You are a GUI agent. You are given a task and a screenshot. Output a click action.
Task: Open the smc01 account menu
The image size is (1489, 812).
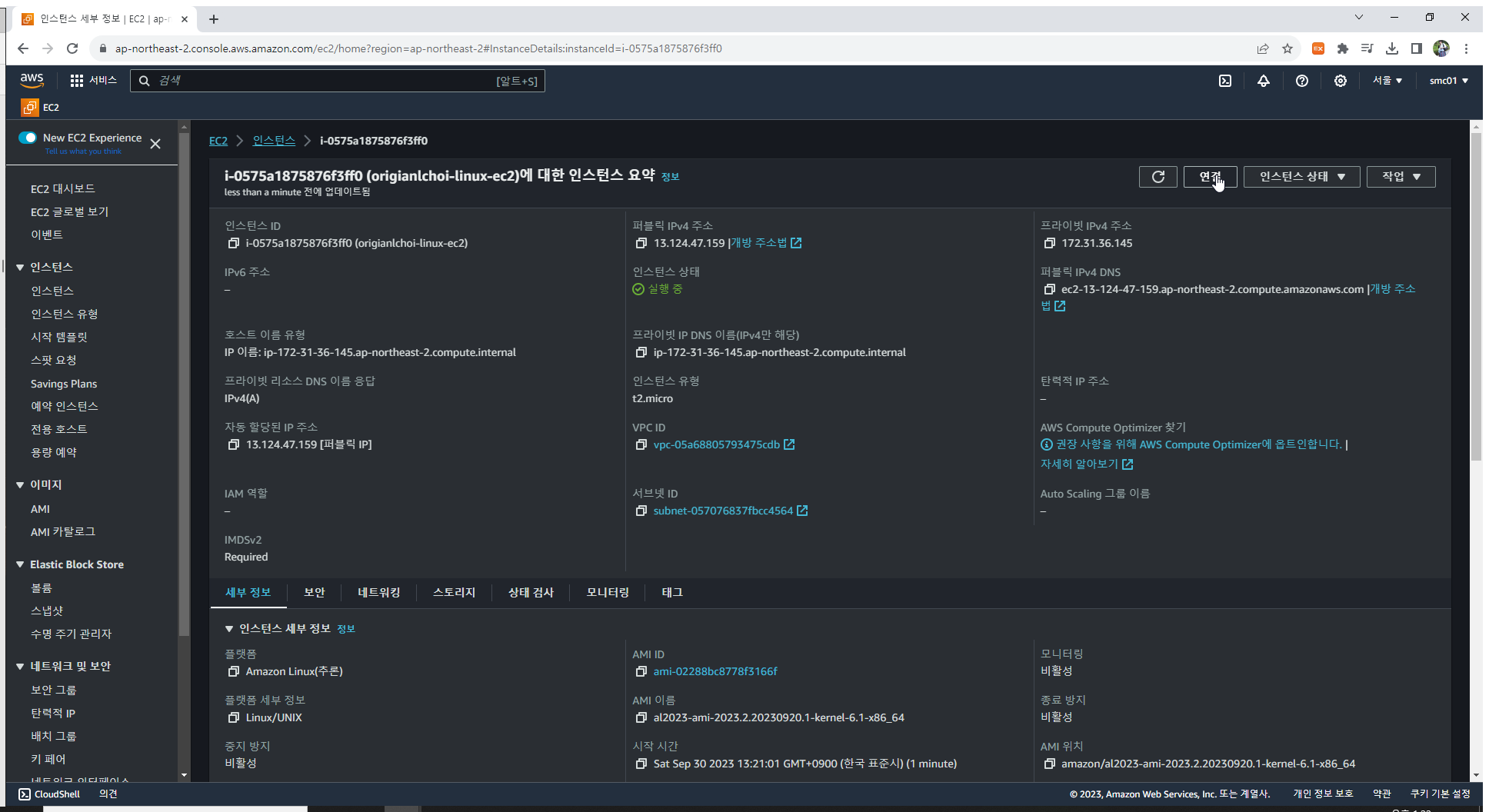click(x=1449, y=81)
